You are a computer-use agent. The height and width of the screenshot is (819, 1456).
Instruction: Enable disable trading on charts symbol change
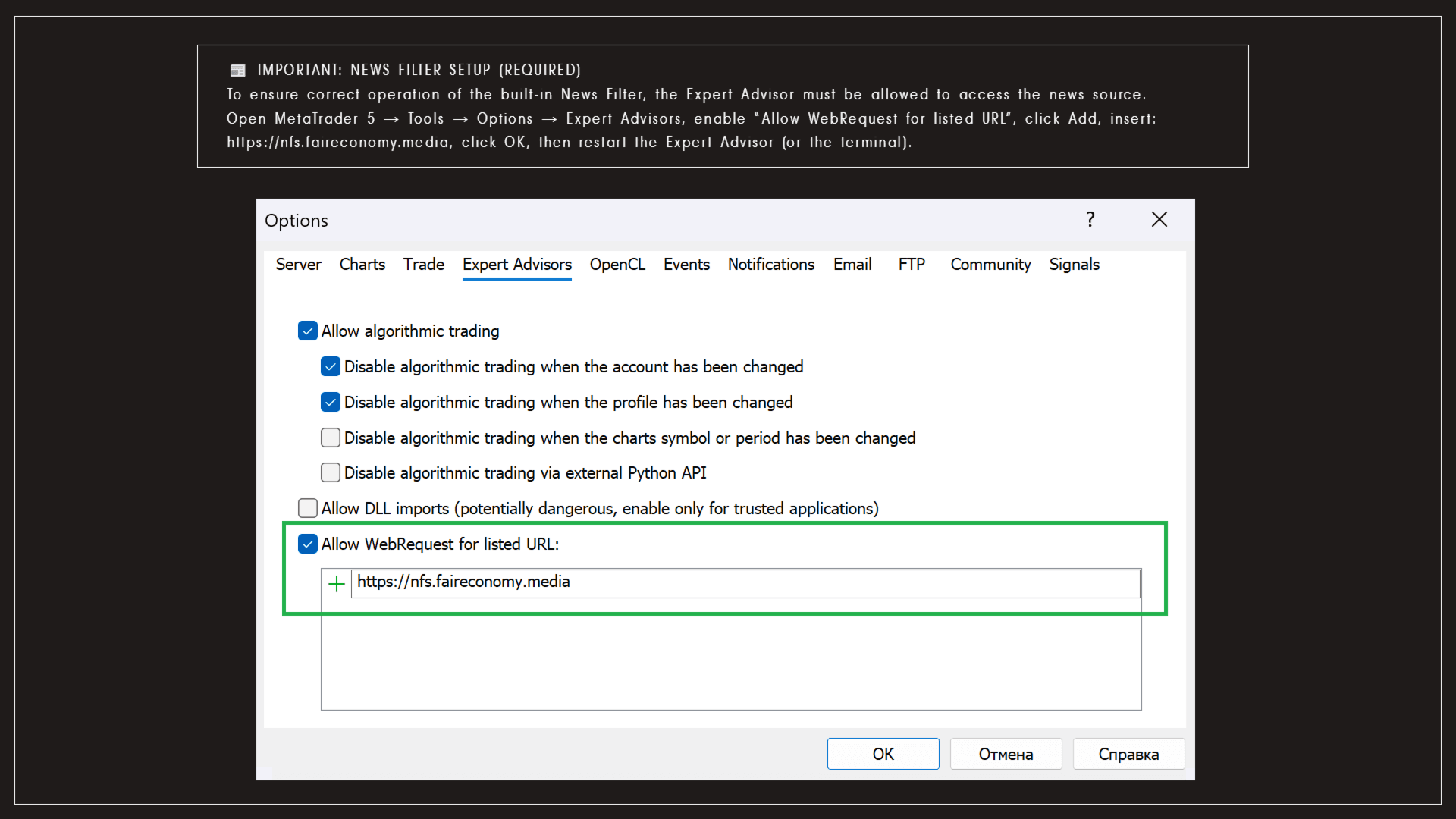331,438
